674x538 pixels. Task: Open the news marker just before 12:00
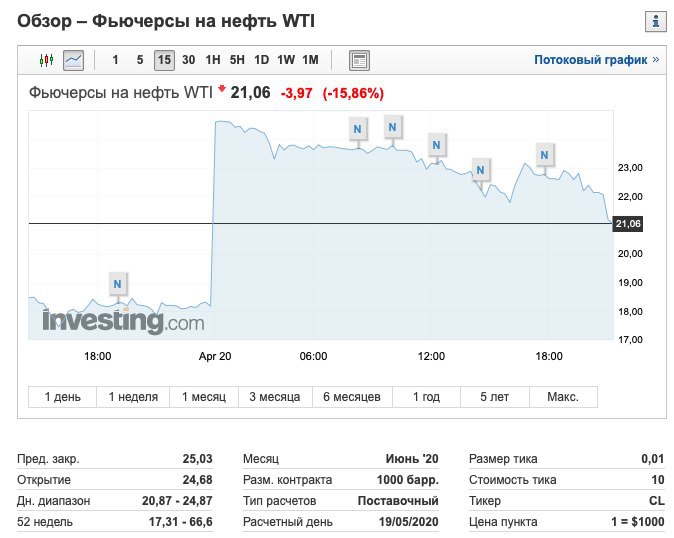pyautogui.click(x=435, y=145)
